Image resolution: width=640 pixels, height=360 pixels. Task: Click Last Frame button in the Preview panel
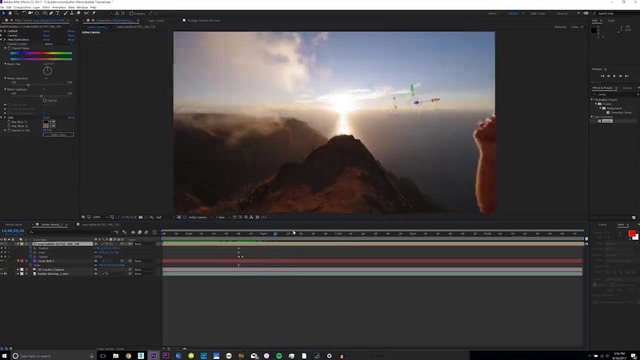coord(627,76)
